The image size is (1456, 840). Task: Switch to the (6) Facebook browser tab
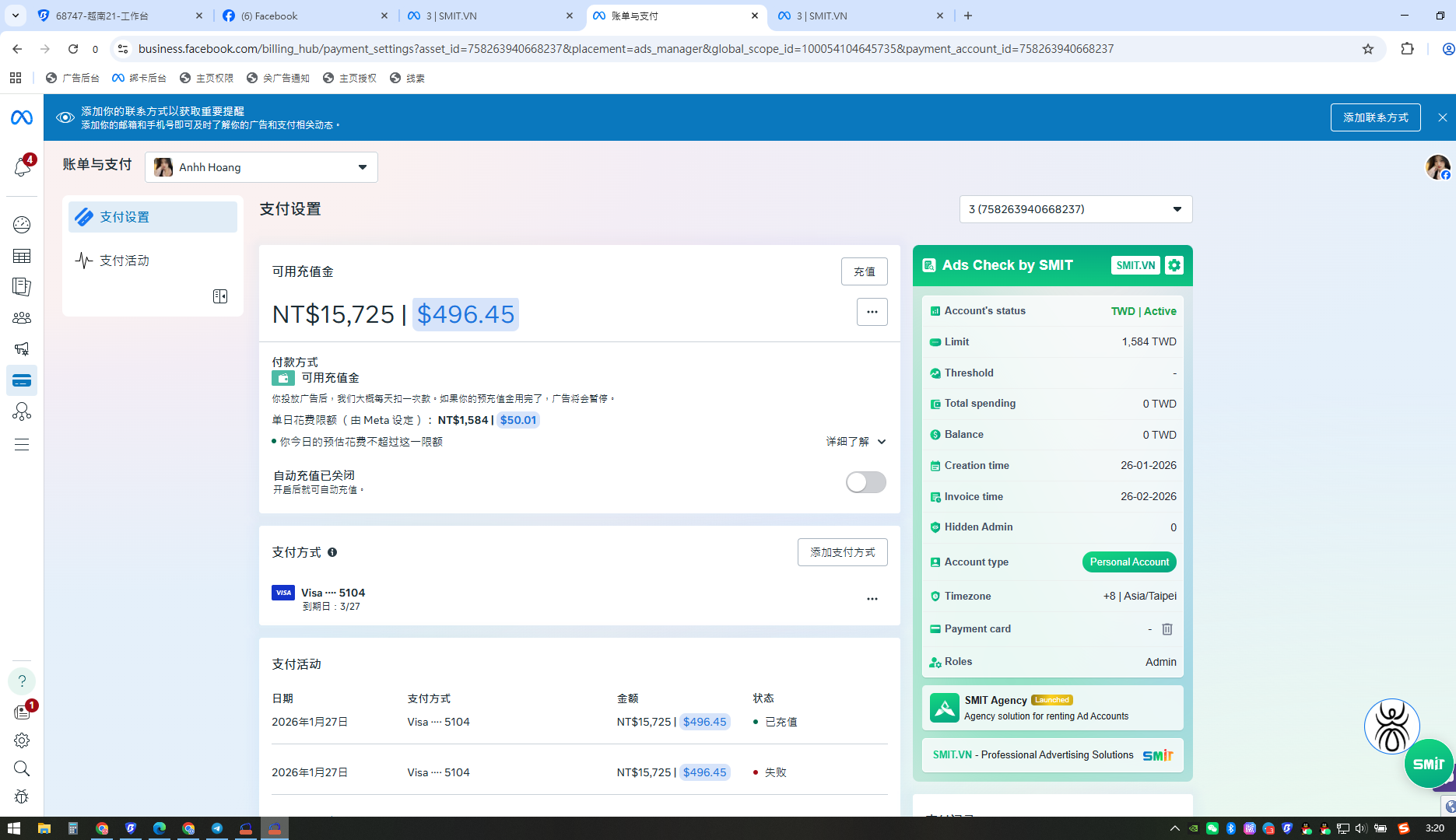point(305,16)
